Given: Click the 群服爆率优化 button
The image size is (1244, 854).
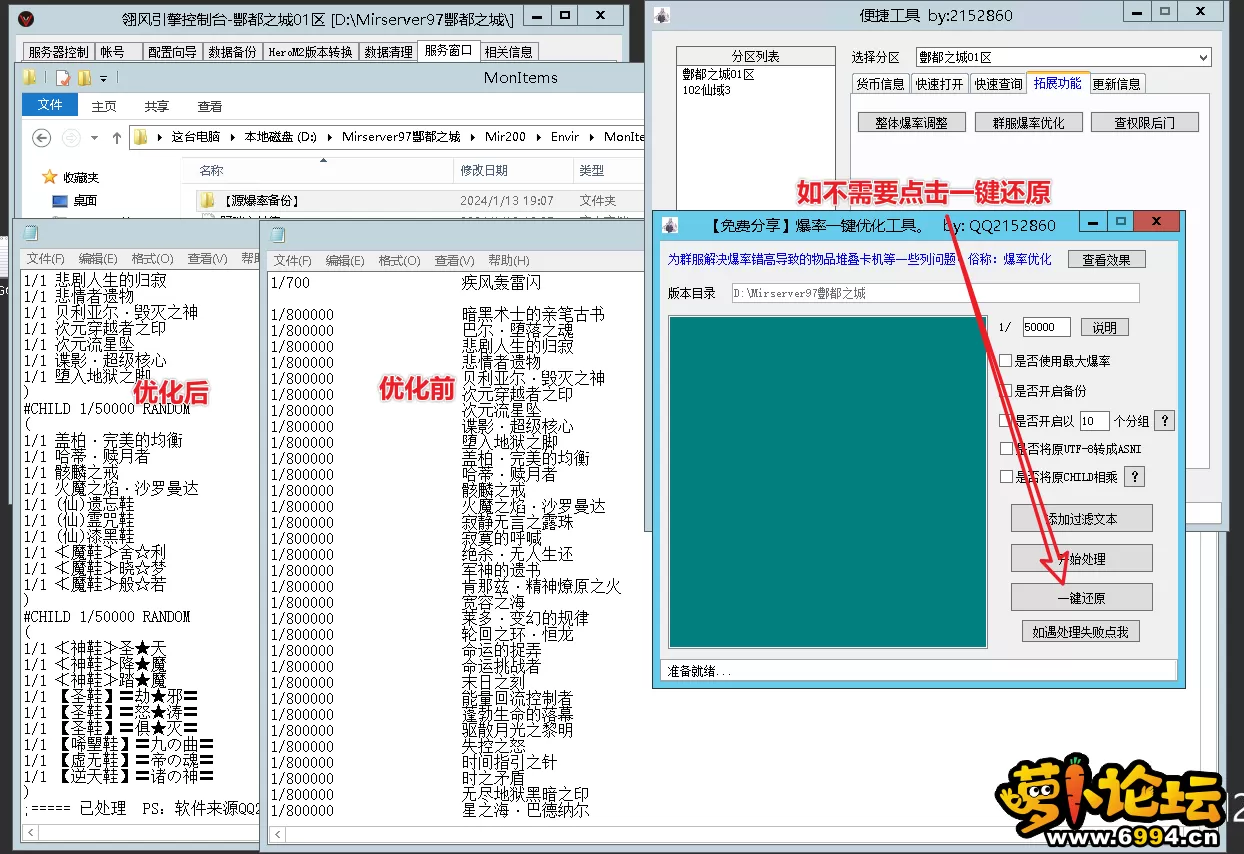Looking at the screenshot, I should pyautogui.click(x=1028, y=123).
